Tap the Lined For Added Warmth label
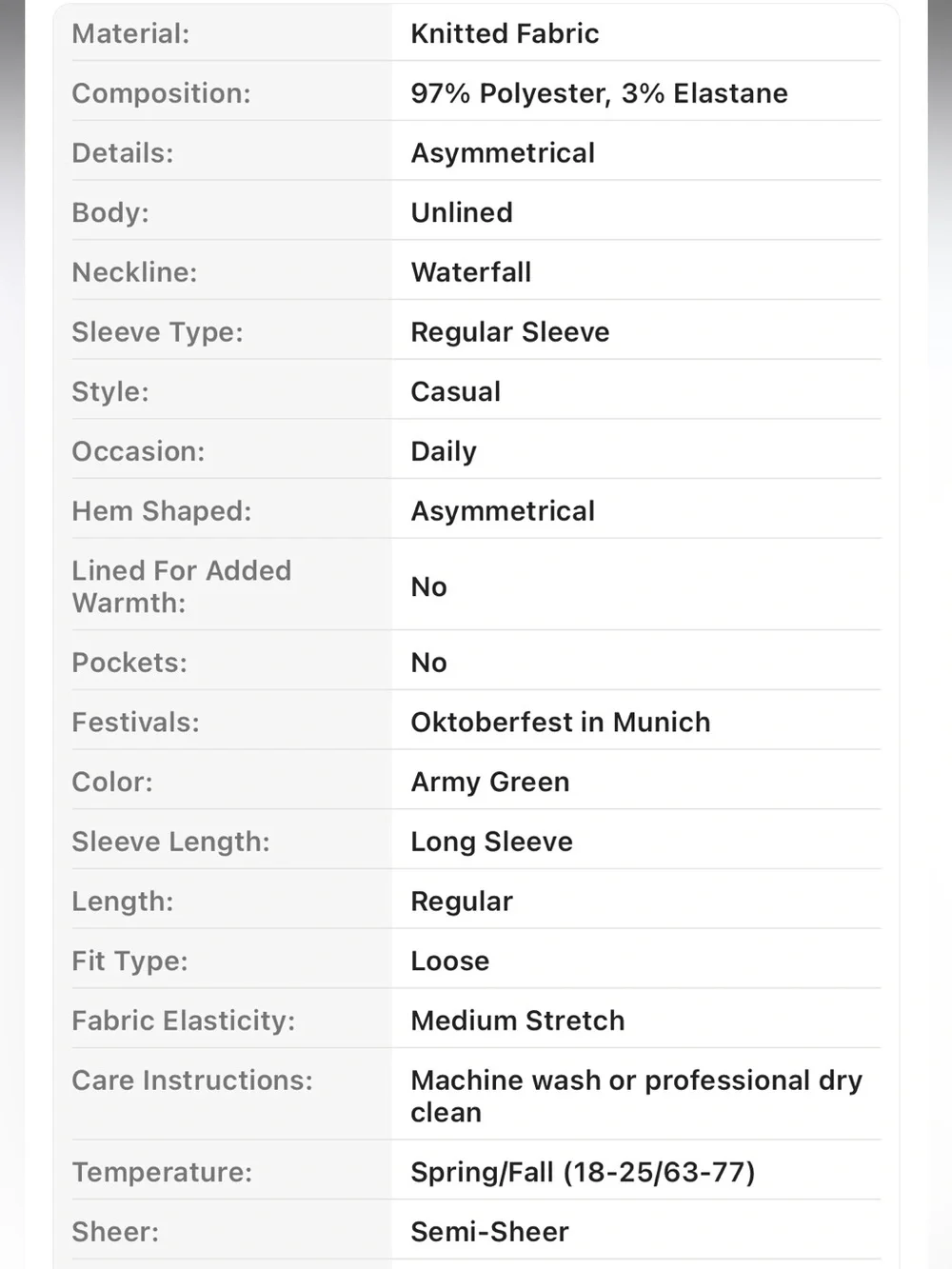Screen dimensions: 952x1269 point(182,586)
